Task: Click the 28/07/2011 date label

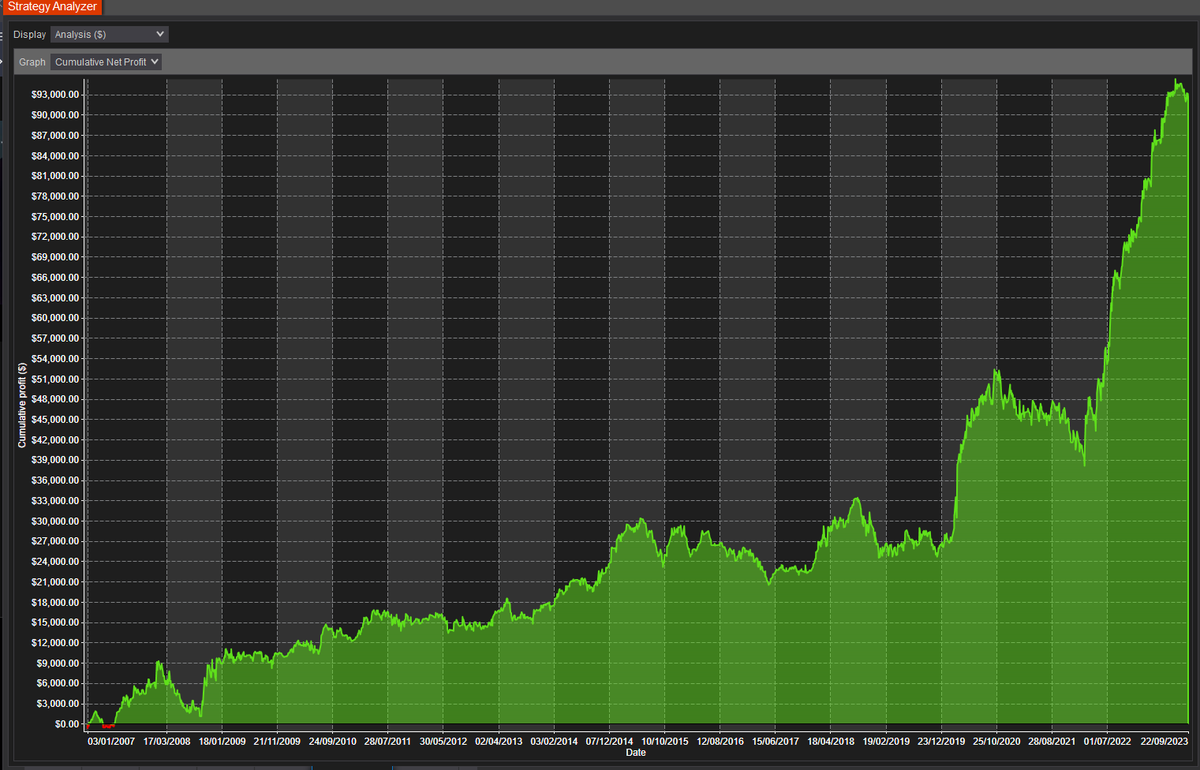Action: point(387,741)
